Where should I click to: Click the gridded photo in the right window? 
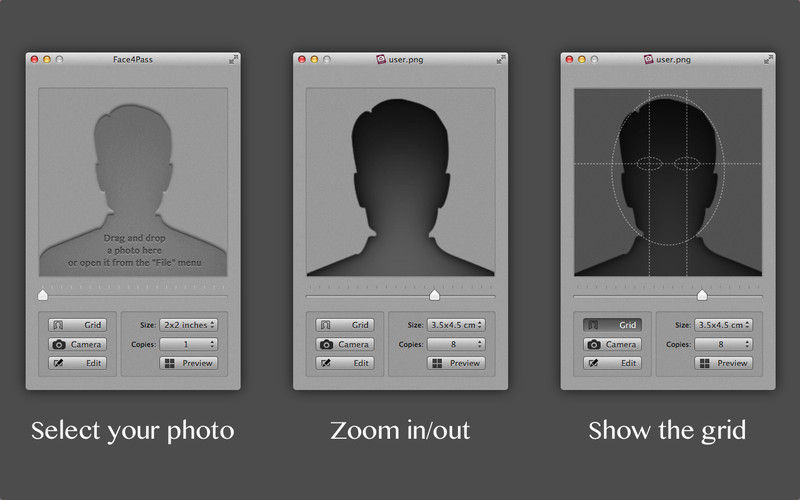click(668, 182)
